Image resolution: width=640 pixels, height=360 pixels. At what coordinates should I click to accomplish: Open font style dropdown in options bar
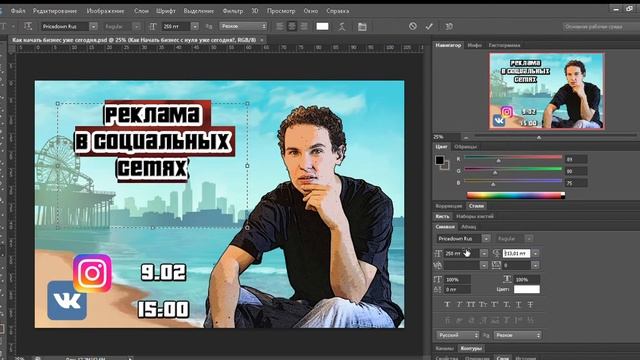point(136,27)
